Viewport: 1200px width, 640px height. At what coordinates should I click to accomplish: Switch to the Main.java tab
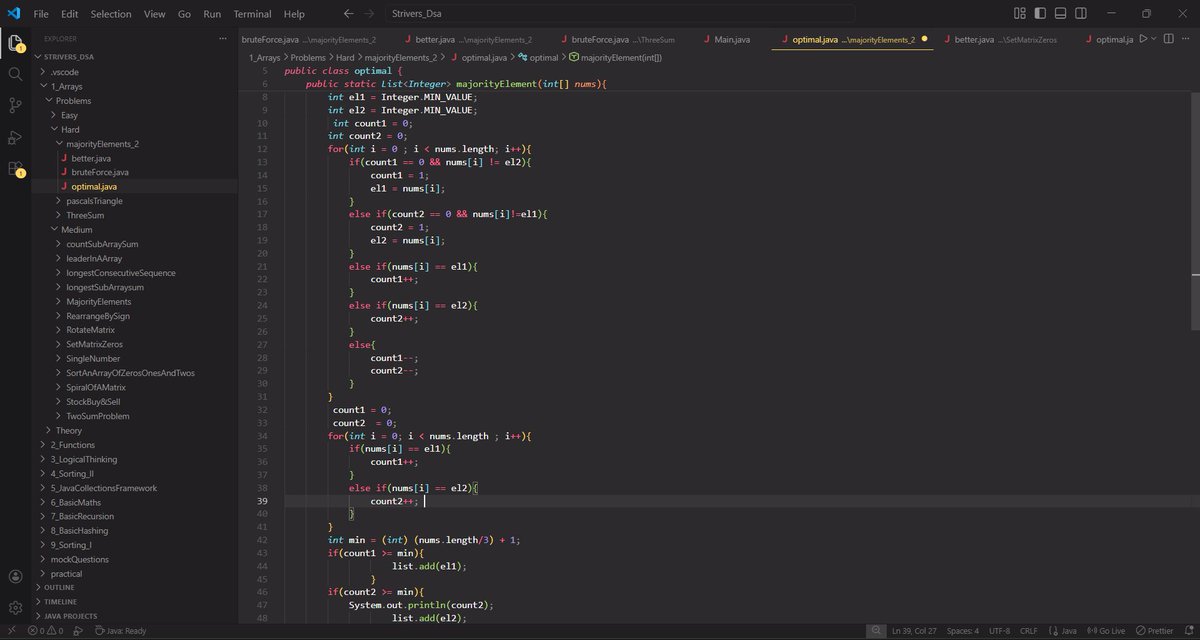click(x=732, y=39)
